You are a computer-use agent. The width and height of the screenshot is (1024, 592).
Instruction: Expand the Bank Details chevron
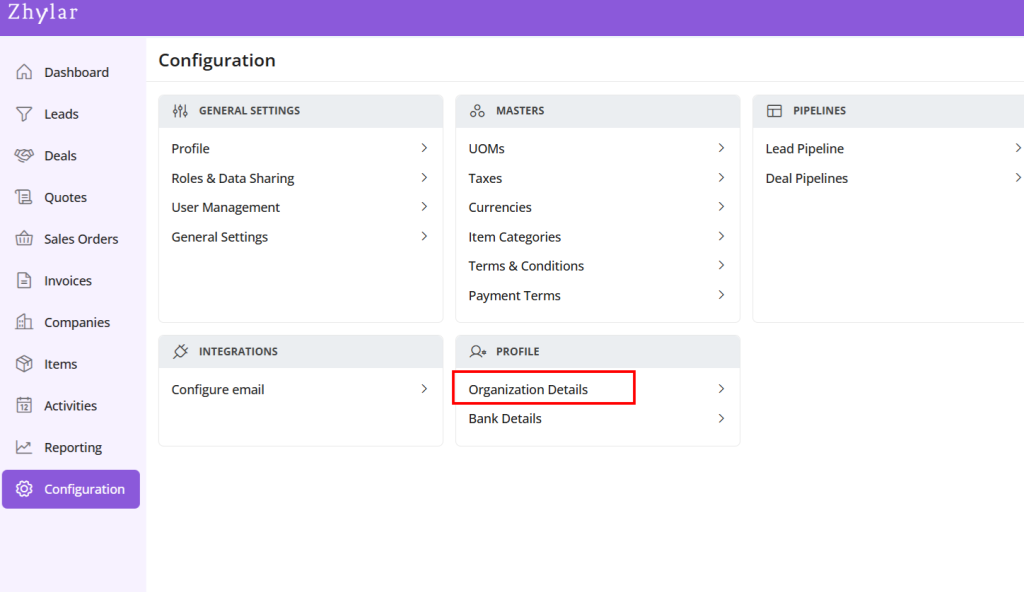721,419
